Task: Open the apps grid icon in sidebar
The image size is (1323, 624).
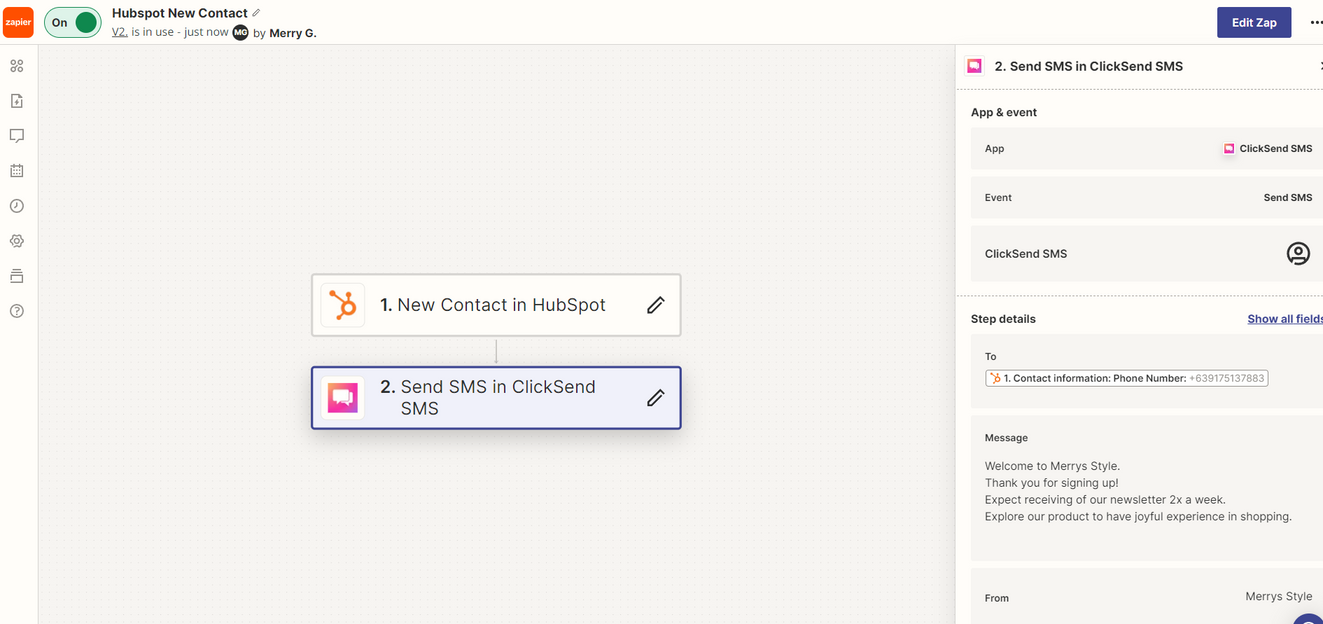Action: 16,66
